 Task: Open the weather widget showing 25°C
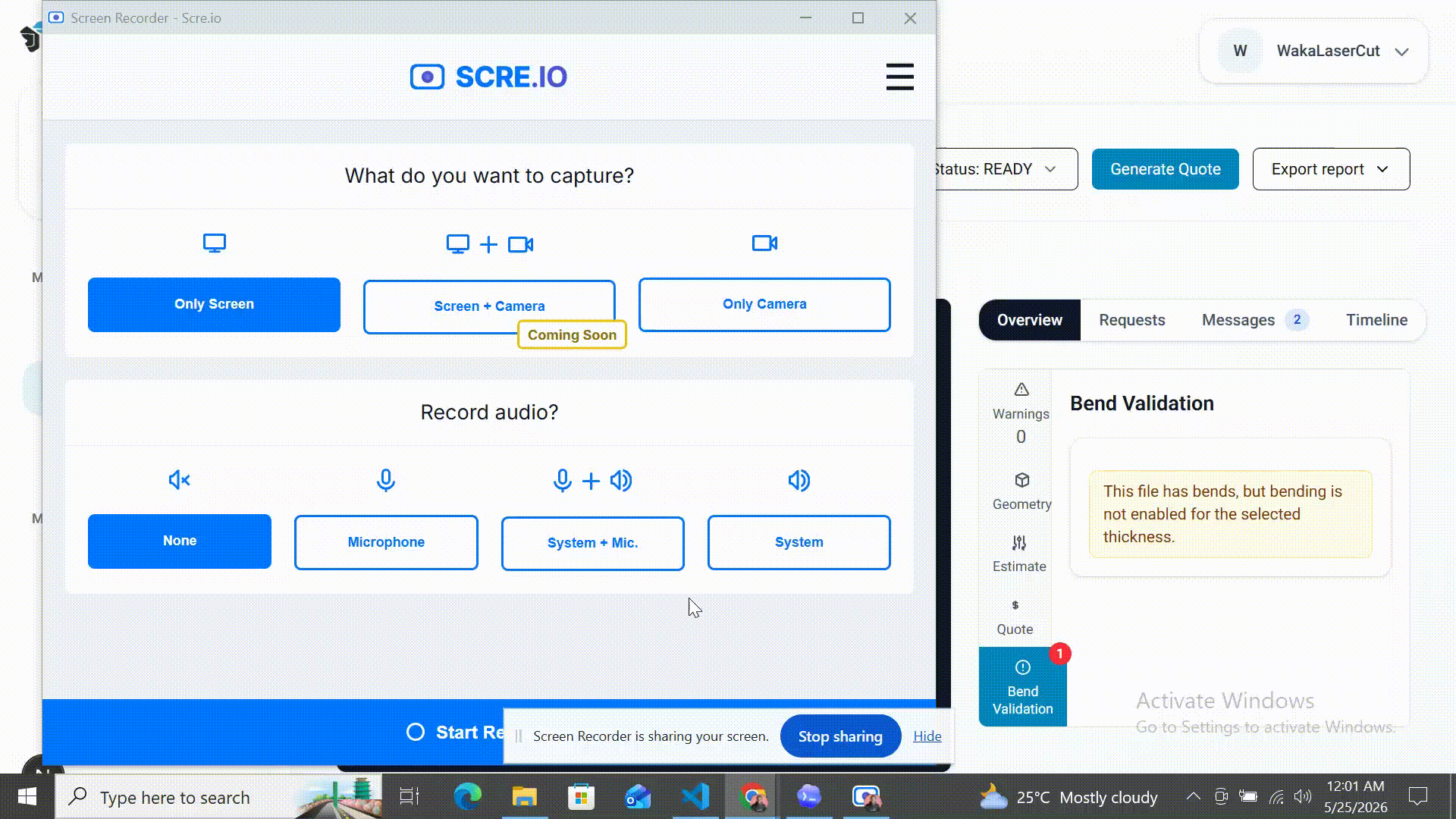point(1068,797)
